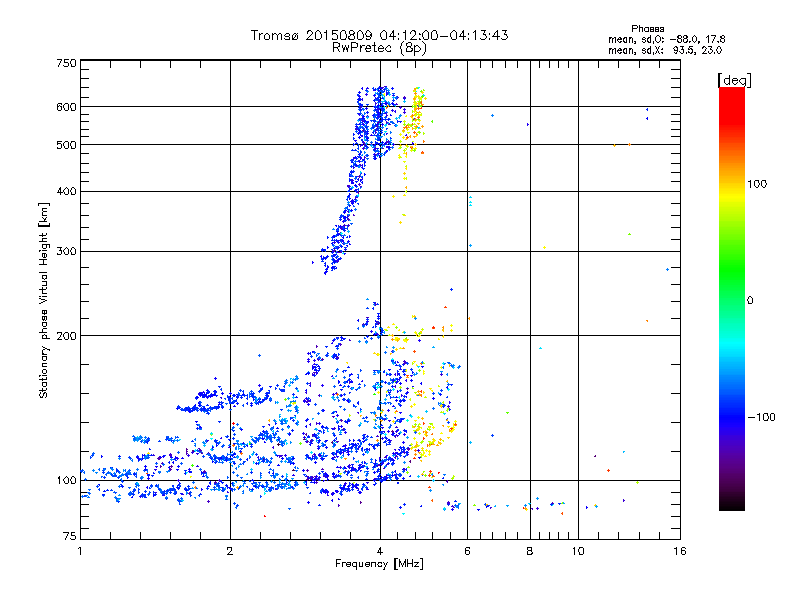Click the x-axis tick label '6'
This screenshot has height=600, width=800.
click(467, 551)
